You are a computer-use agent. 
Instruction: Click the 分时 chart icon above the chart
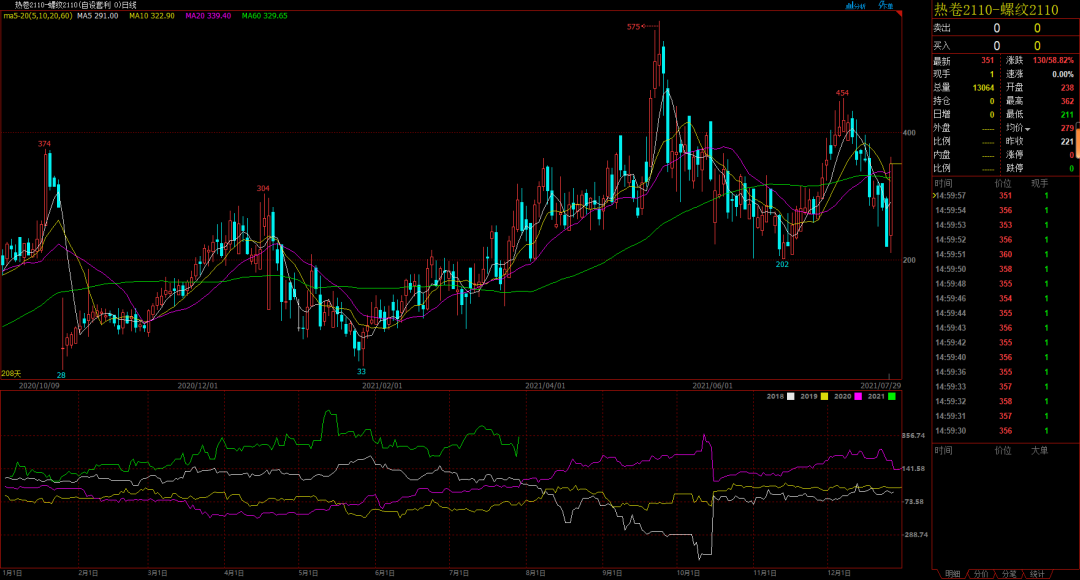(854, 6)
